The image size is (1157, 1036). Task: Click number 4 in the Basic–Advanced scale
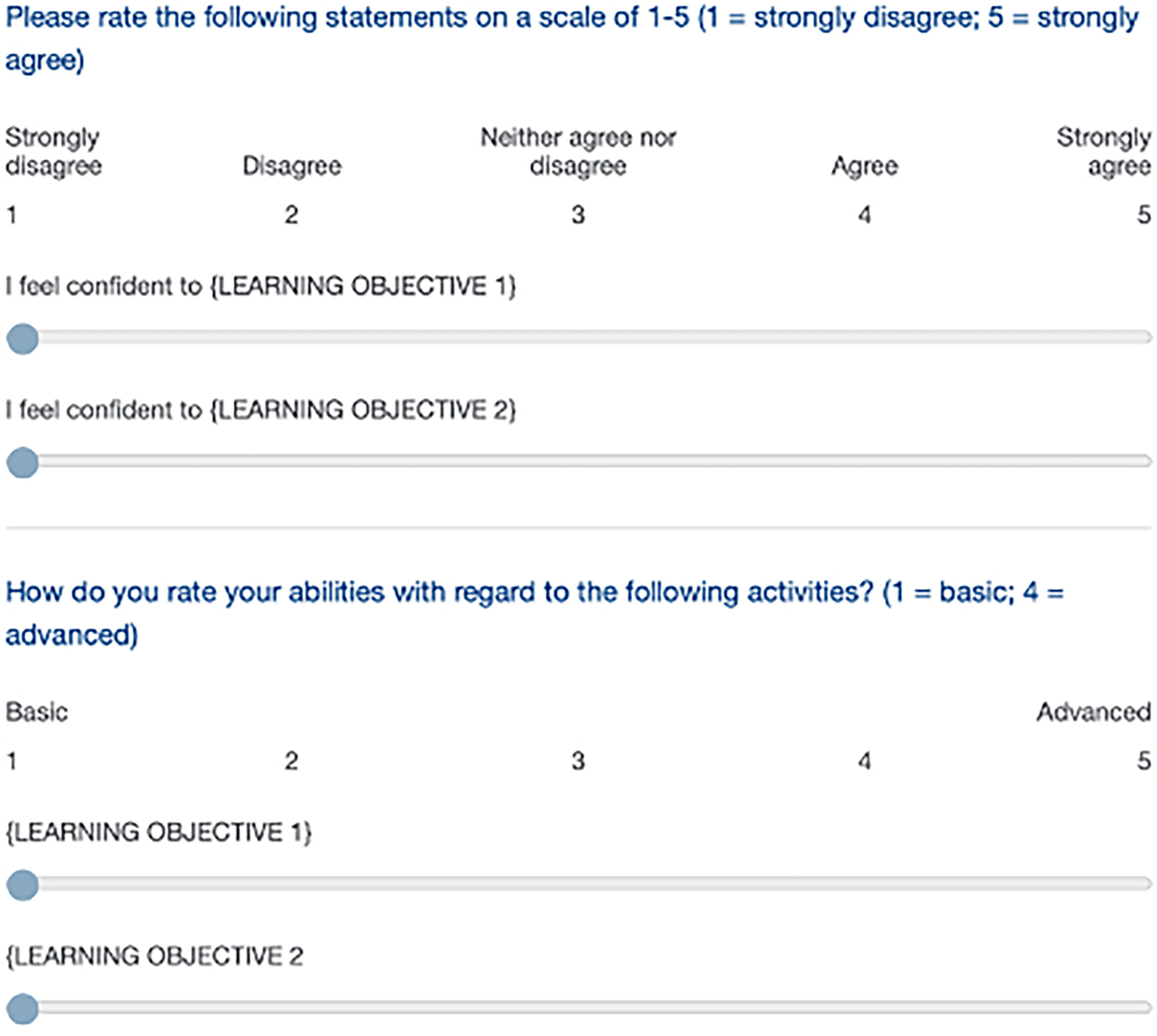pyautogui.click(x=864, y=761)
